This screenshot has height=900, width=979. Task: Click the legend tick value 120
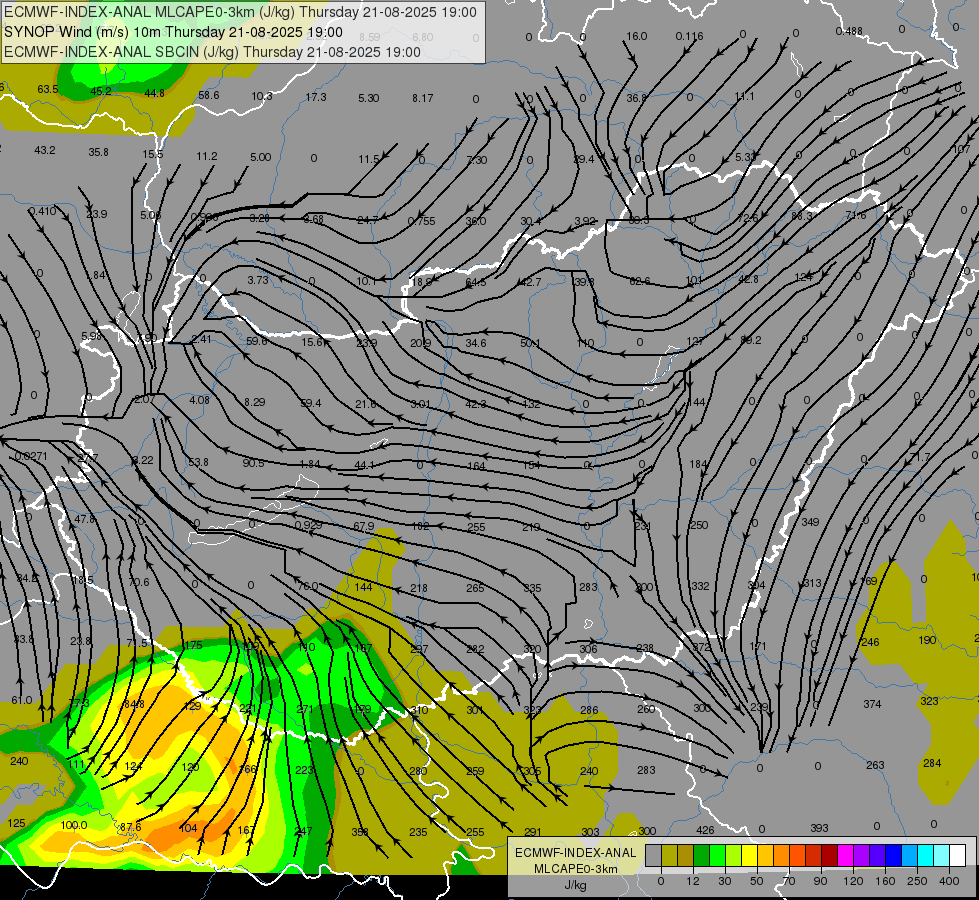coord(854,881)
